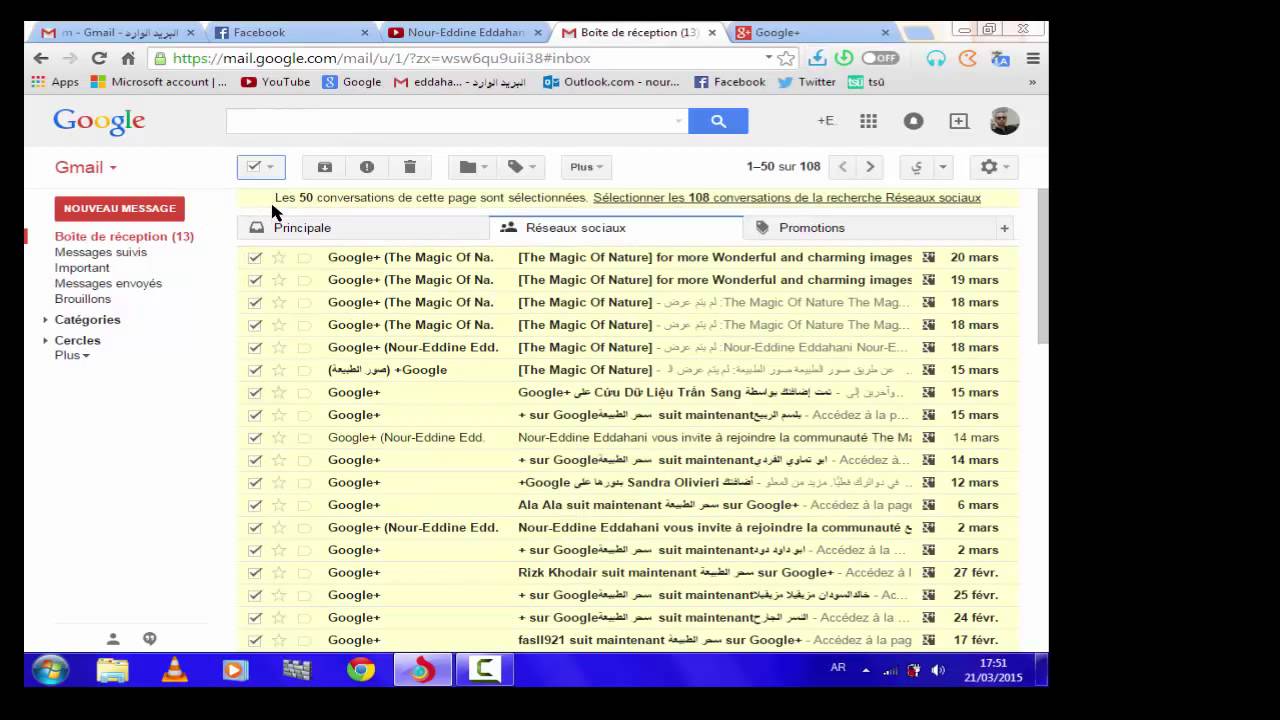
Task: Toggle the select-all checkbox in toolbar
Action: pyautogui.click(x=254, y=167)
